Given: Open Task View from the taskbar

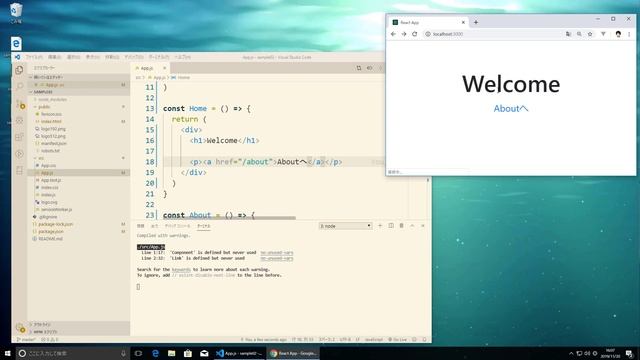Looking at the screenshot, I should 138,353.
